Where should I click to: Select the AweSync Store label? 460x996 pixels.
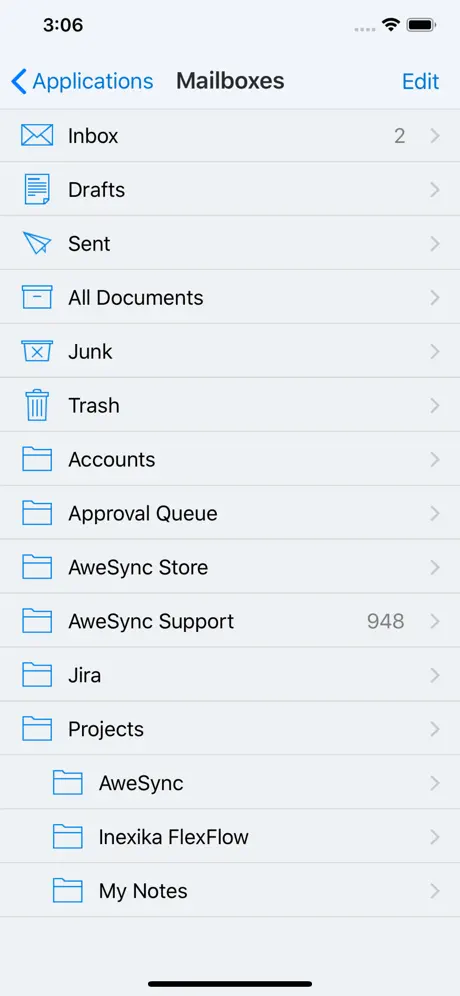pos(139,568)
